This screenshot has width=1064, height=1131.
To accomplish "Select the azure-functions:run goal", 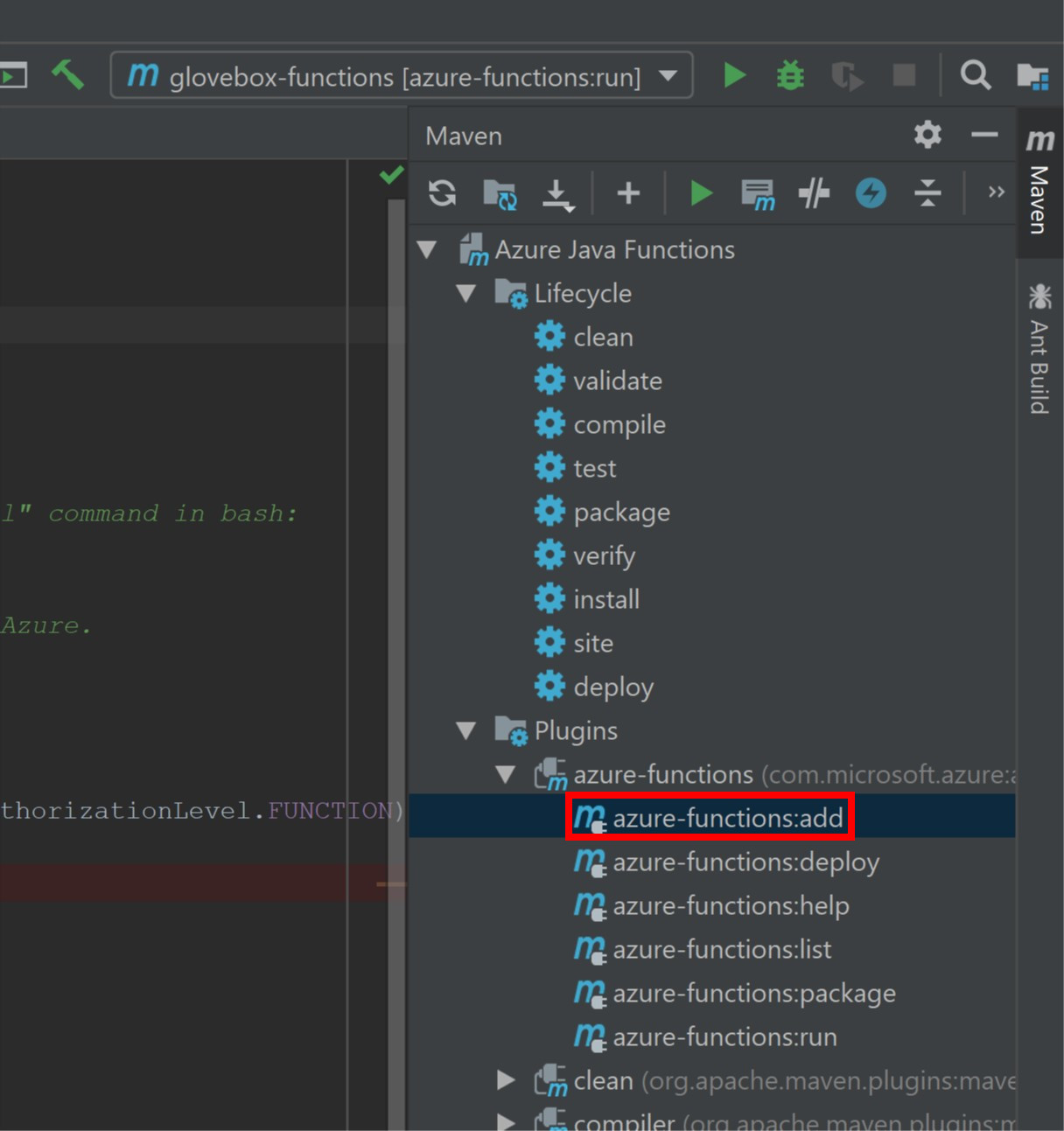I will pyautogui.click(x=705, y=1037).
